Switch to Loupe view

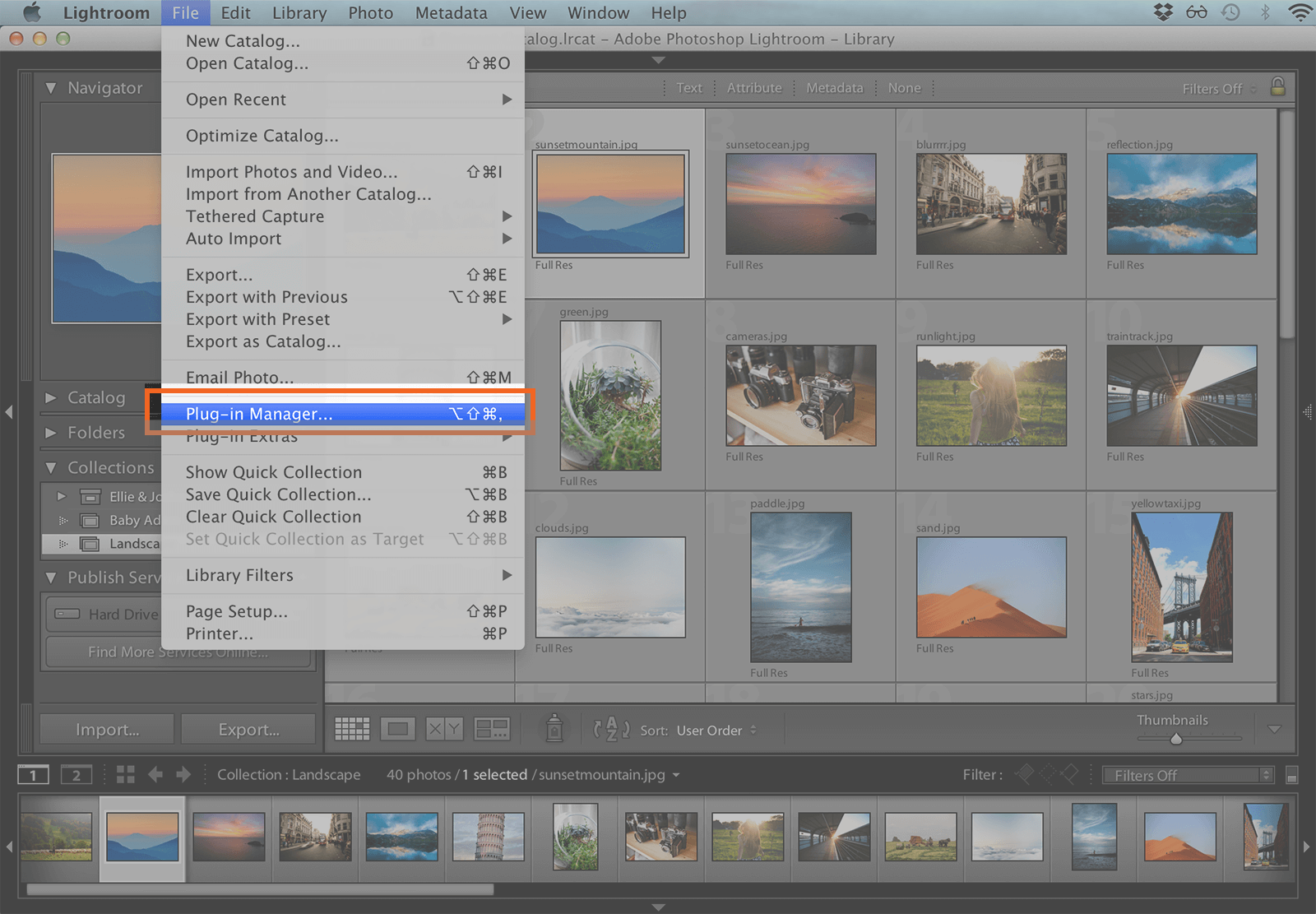[399, 729]
